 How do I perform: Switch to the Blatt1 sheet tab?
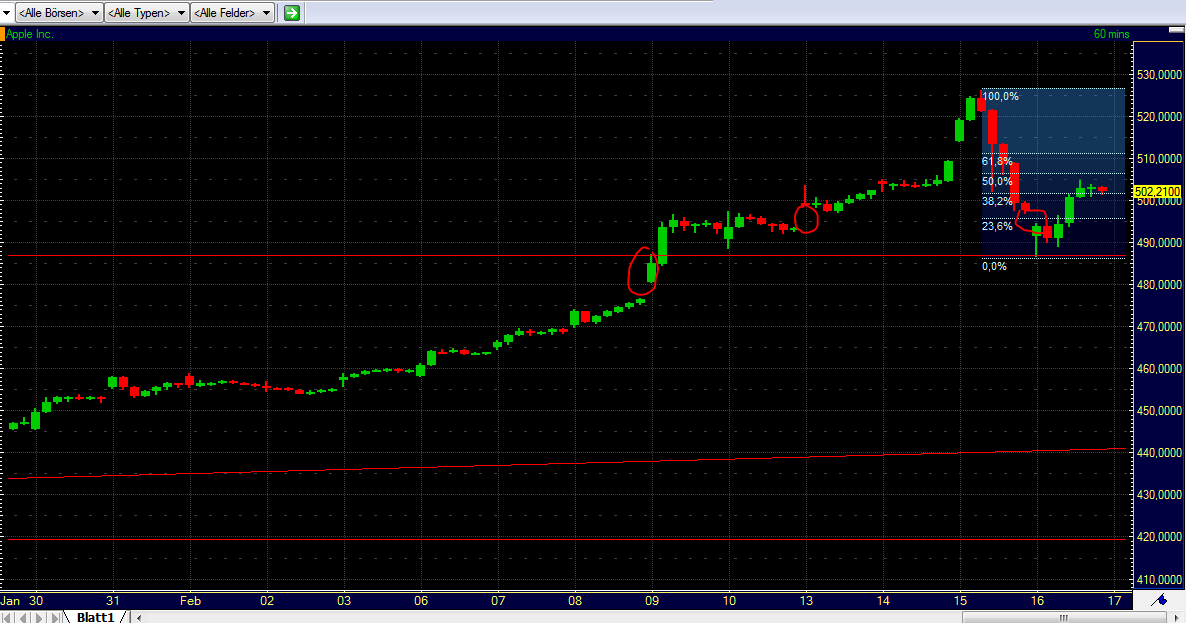pyautogui.click(x=95, y=617)
